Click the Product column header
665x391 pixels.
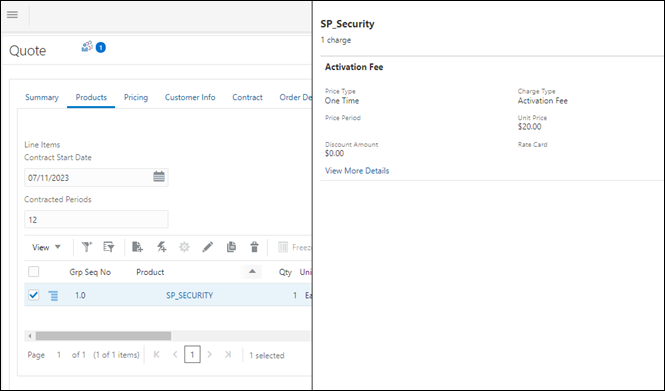click(x=150, y=272)
